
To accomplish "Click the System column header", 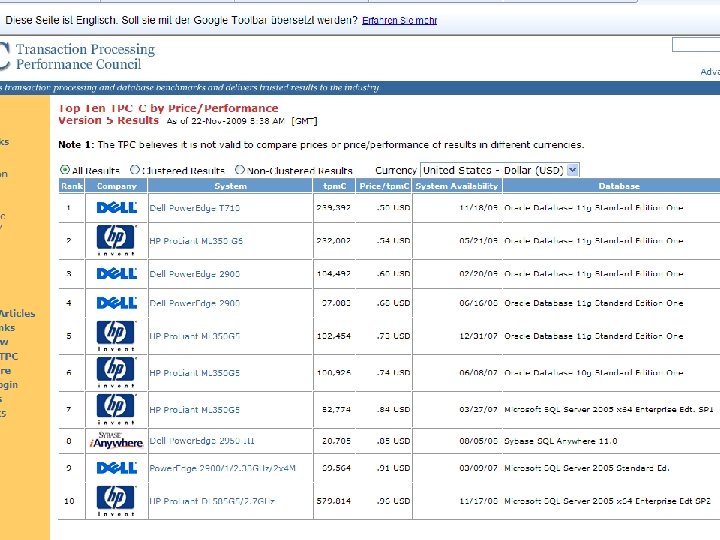I will click(231, 186).
